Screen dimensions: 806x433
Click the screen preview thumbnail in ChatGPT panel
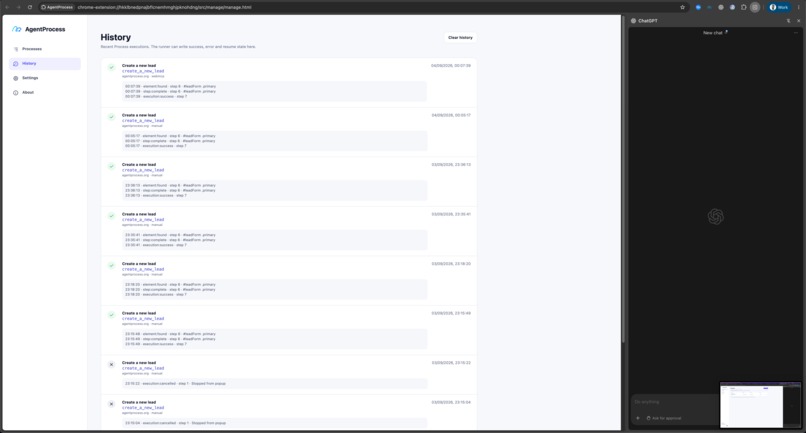(760, 405)
